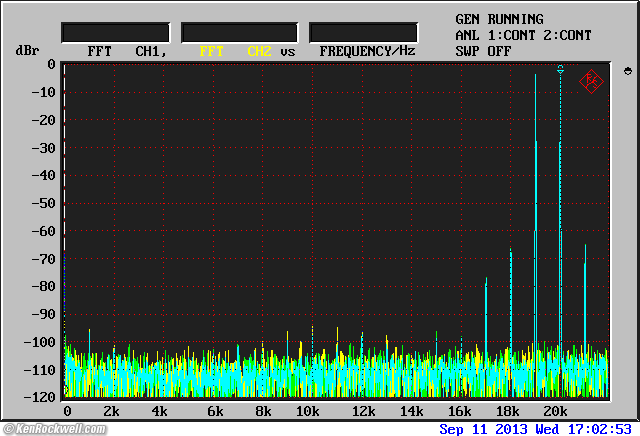Image resolution: width=640 pixels, height=436 pixels.
Task: Click the red Rohde & Schwarz diamond logo
Action: [591, 80]
